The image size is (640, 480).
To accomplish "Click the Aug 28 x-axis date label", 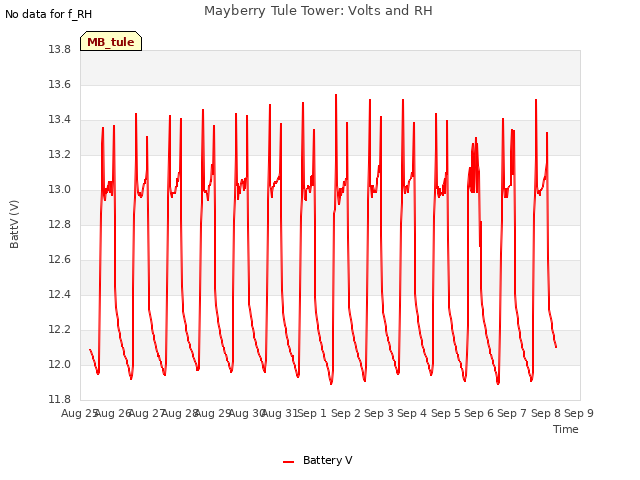I will tap(180, 413).
